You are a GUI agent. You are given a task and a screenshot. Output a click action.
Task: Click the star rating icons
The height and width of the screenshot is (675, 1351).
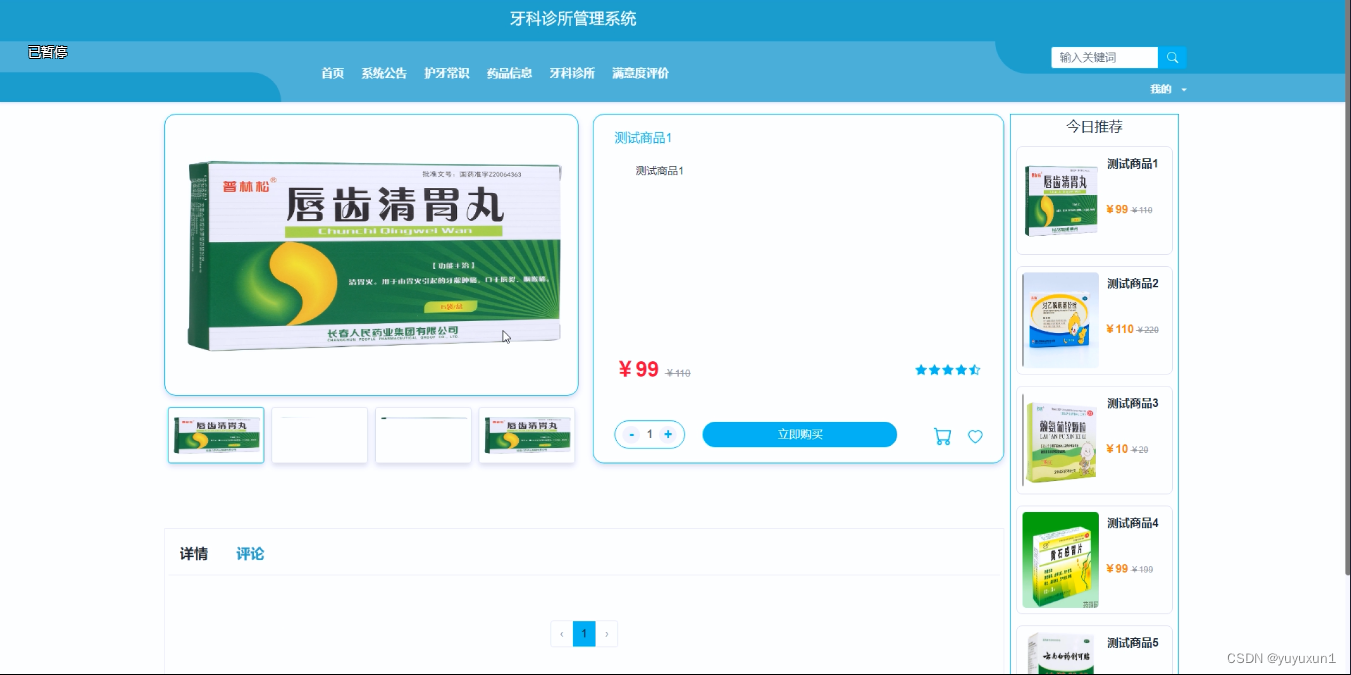947,370
